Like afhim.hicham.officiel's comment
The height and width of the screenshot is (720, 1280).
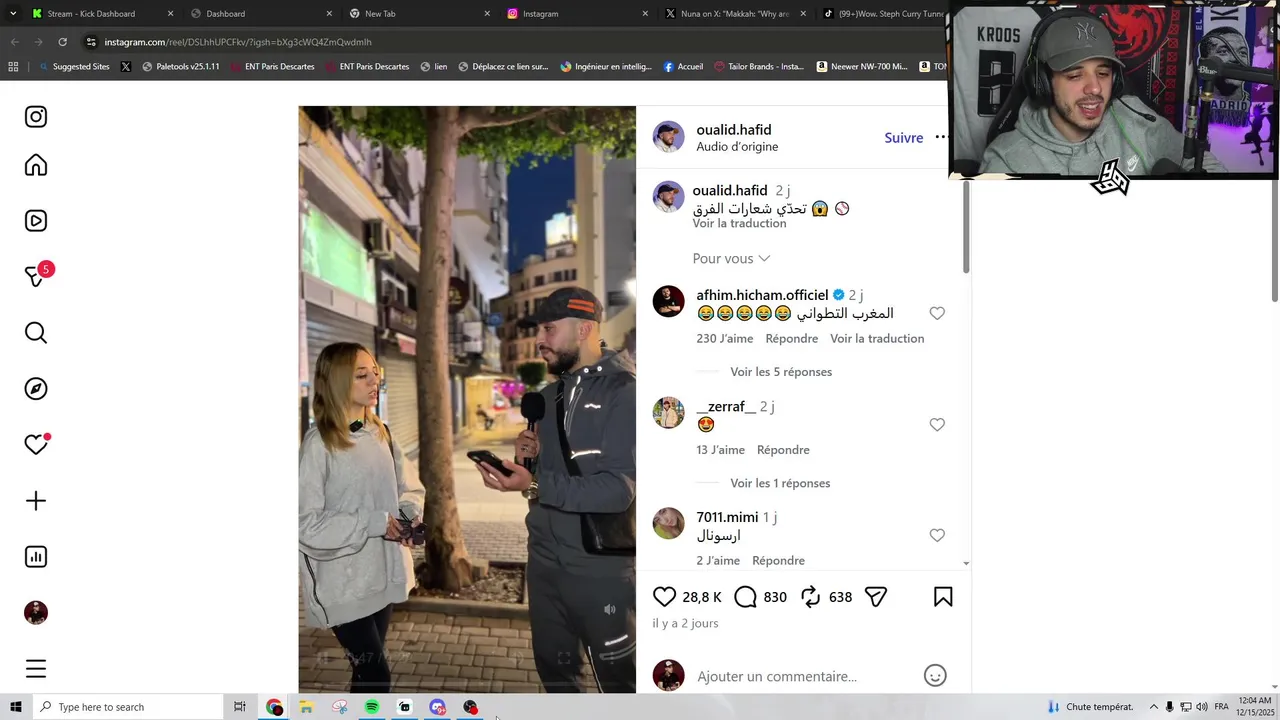pos(937,313)
